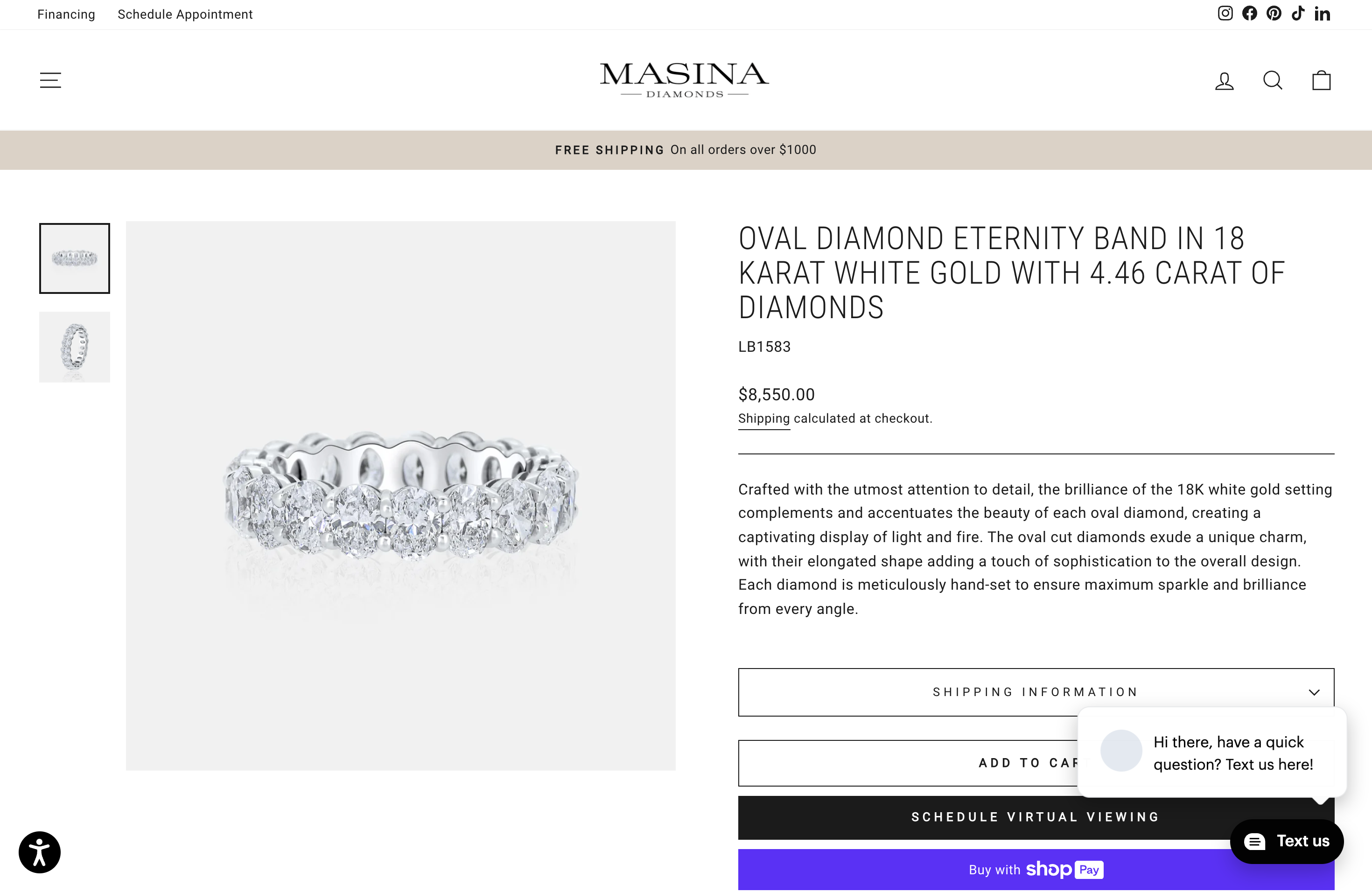Open the Pinterest social icon

(1274, 13)
